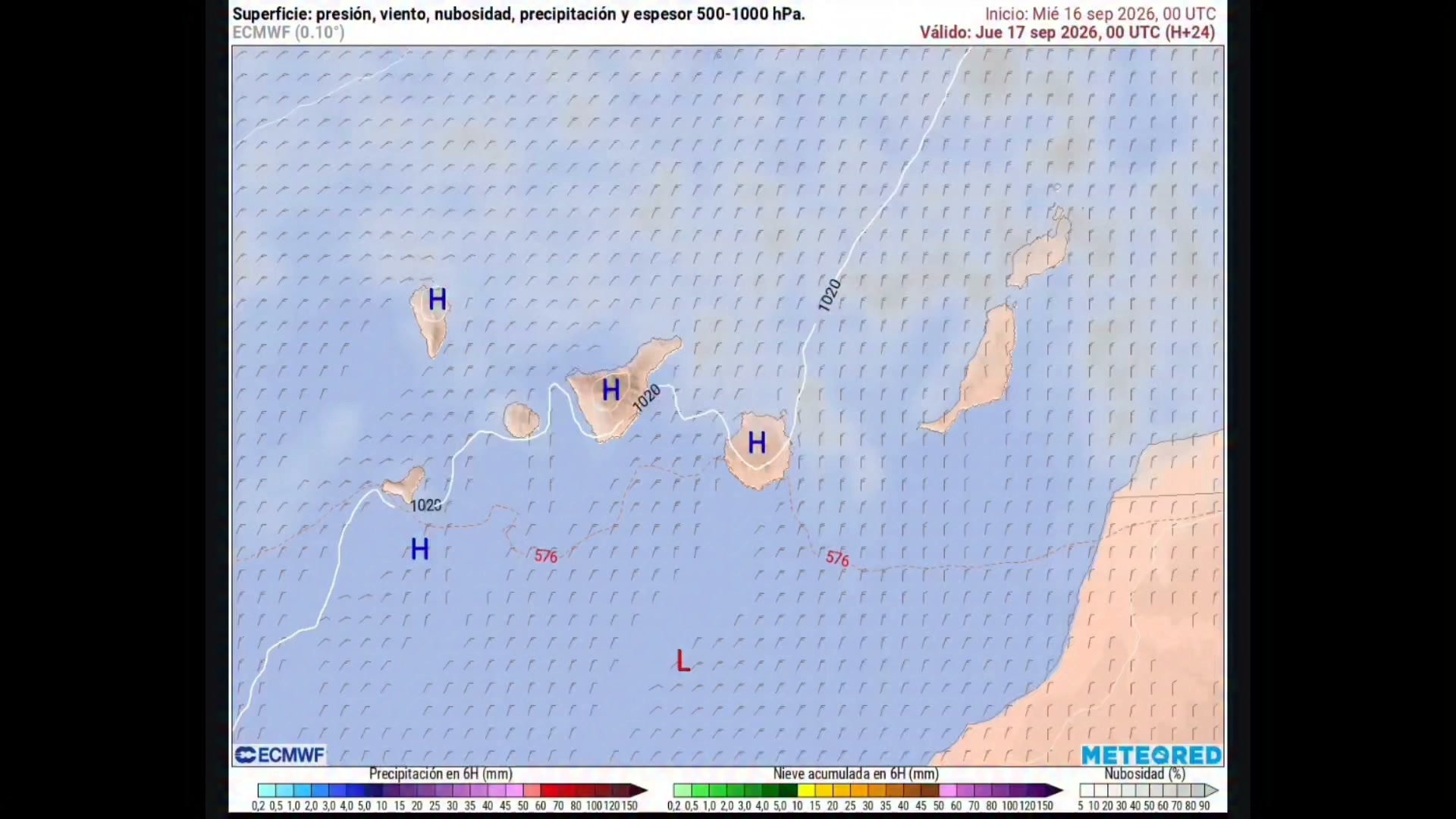This screenshot has height=819, width=1456.
Task: Click the H marker over Gran Canaria
Action: [x=756, y=442]
